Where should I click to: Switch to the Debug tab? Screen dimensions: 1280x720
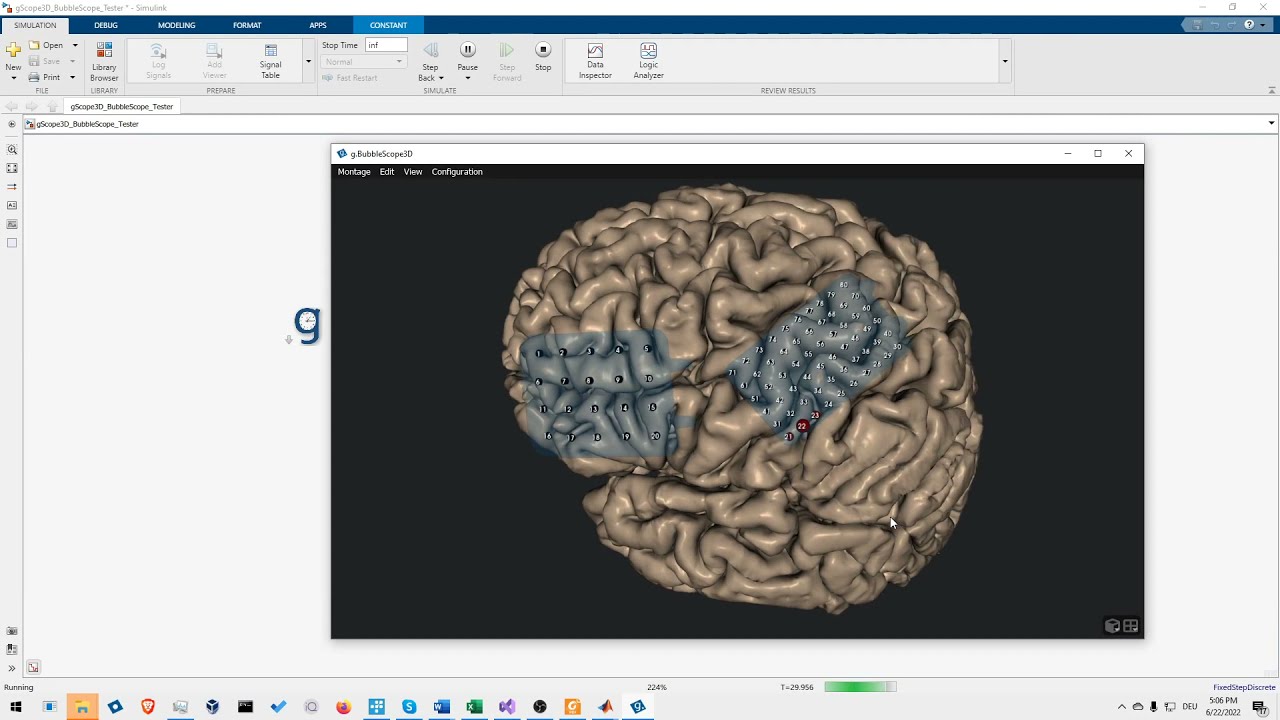105,25
